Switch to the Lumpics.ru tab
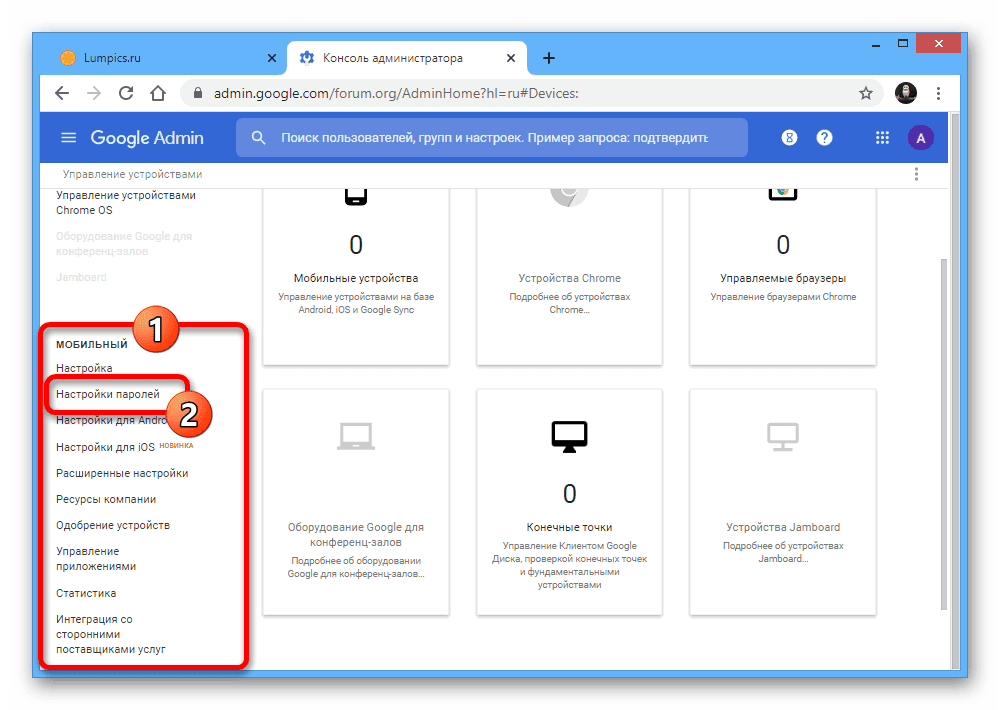Image resolution: width=1000 pixels, height=710 pixels. pos(168,58)
